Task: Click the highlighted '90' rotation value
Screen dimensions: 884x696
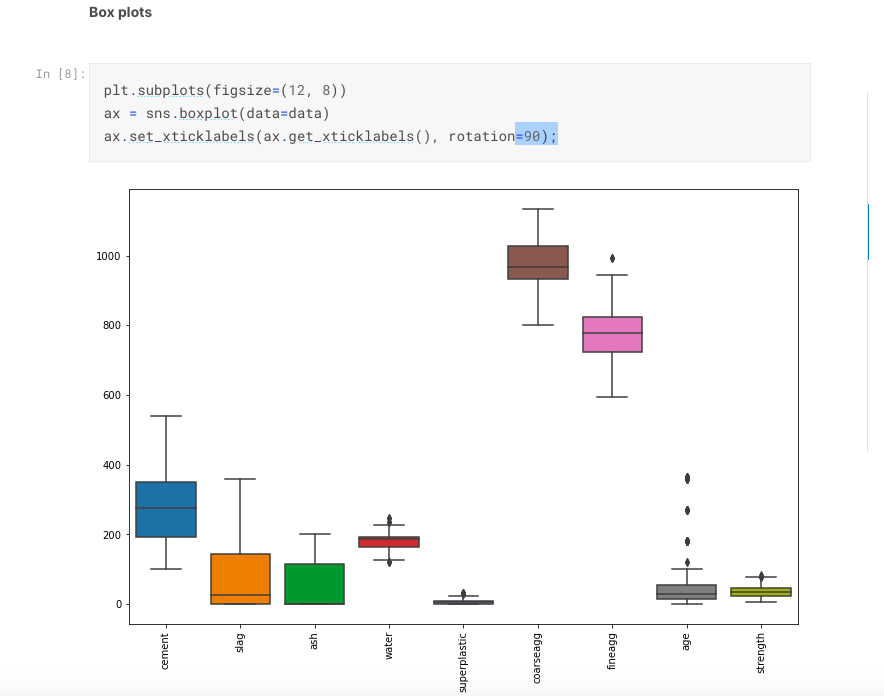Action: (530, 136)
